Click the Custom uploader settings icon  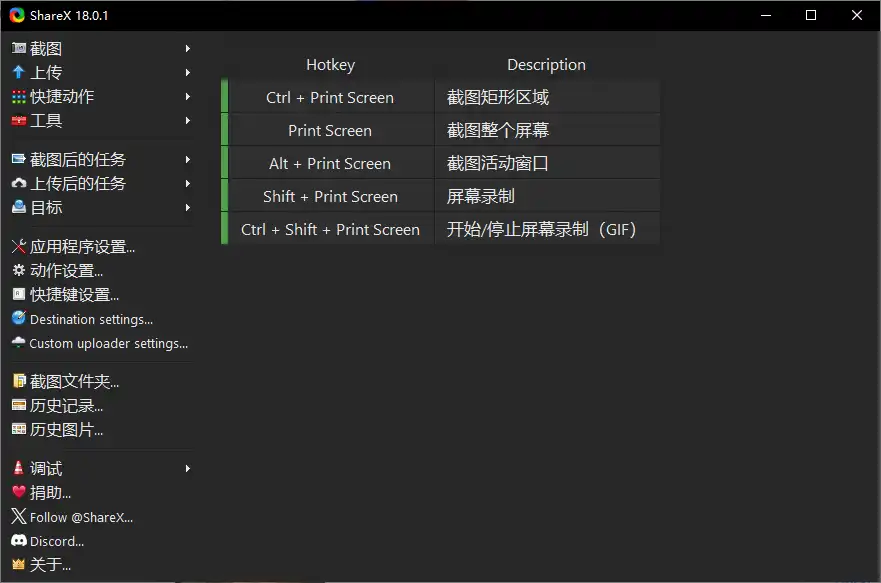point(19,343)
